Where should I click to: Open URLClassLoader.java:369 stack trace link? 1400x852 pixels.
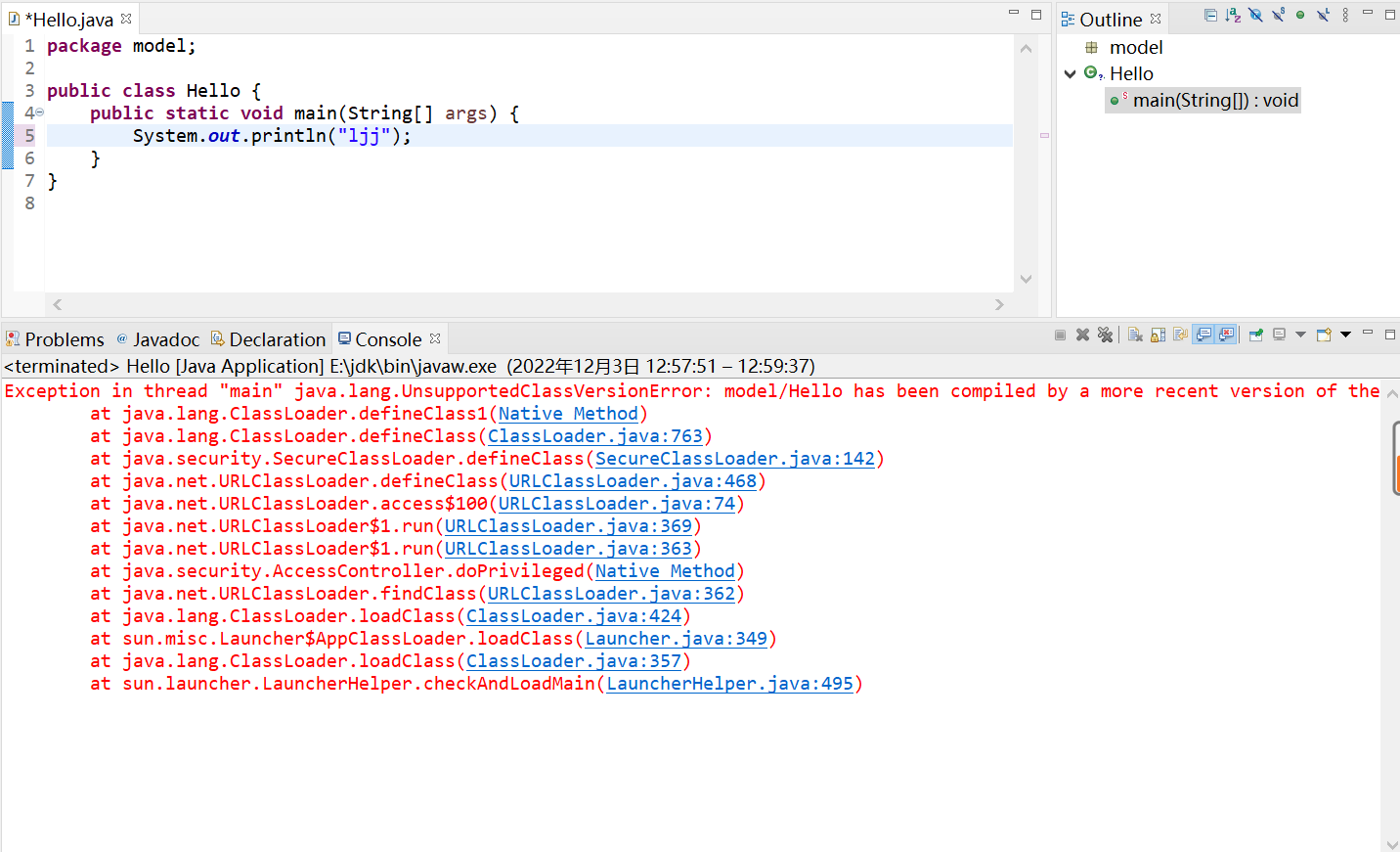pos(568,526)
